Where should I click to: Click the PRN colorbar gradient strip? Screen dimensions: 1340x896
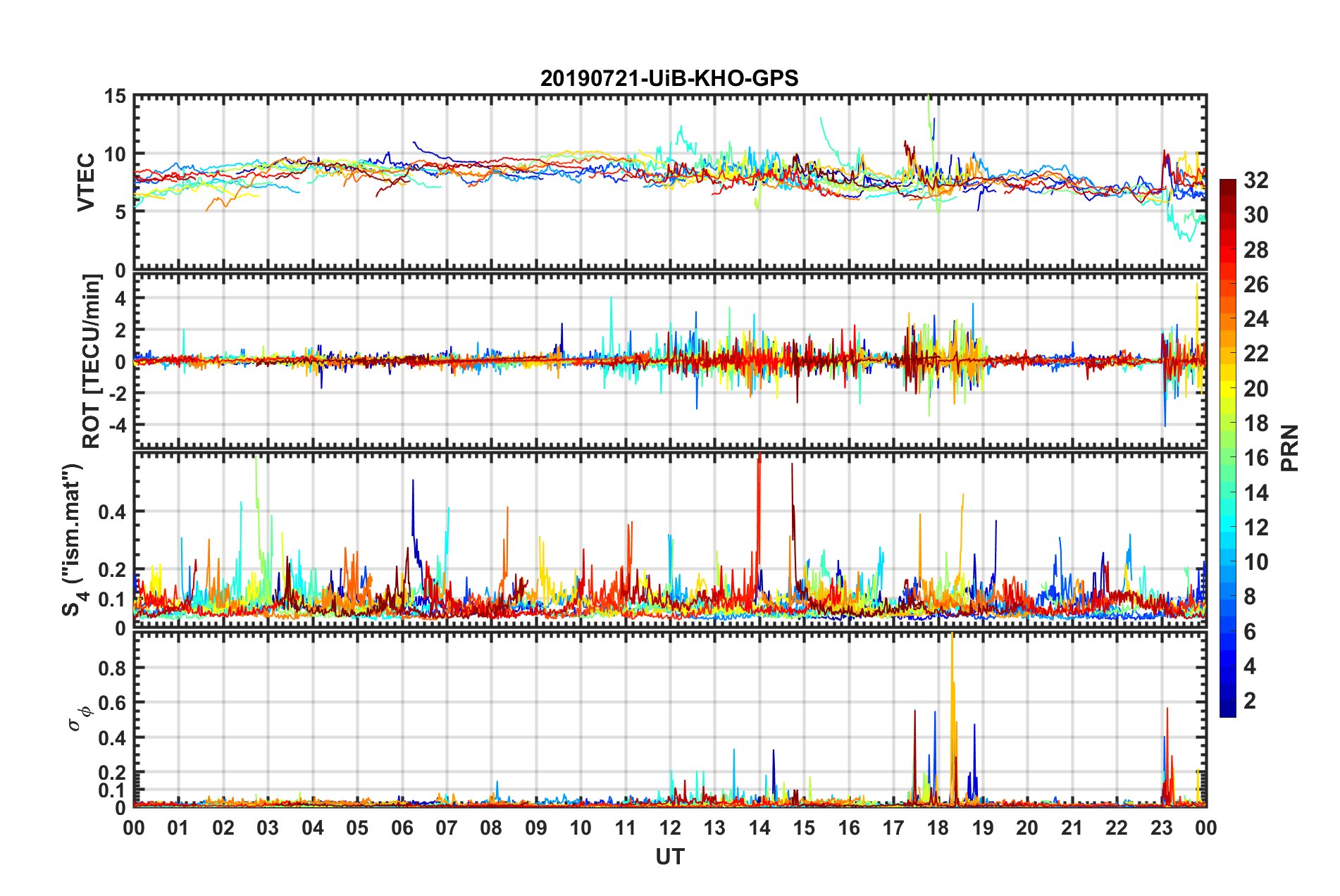(1228, 448)
